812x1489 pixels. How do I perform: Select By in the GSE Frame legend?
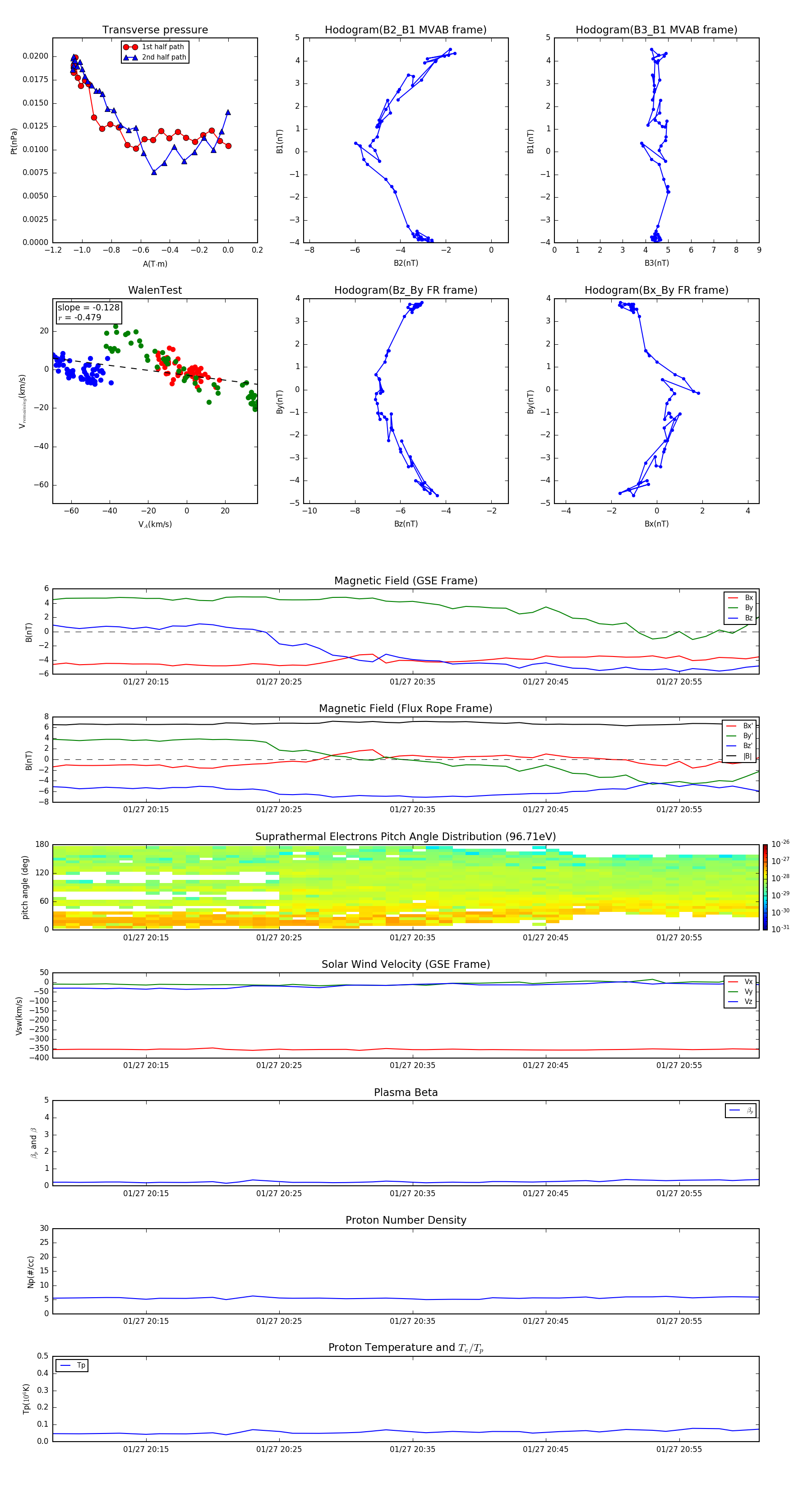click(741, 607)
